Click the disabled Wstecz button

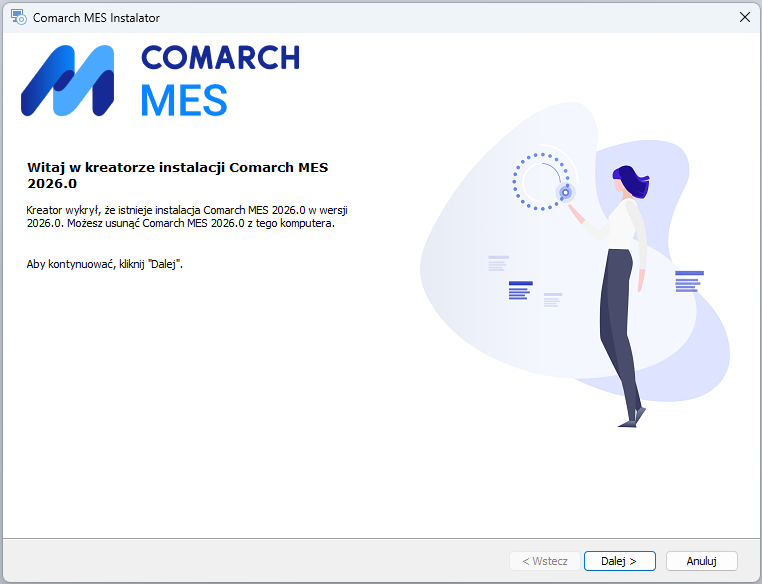click(x=545, y=561)
